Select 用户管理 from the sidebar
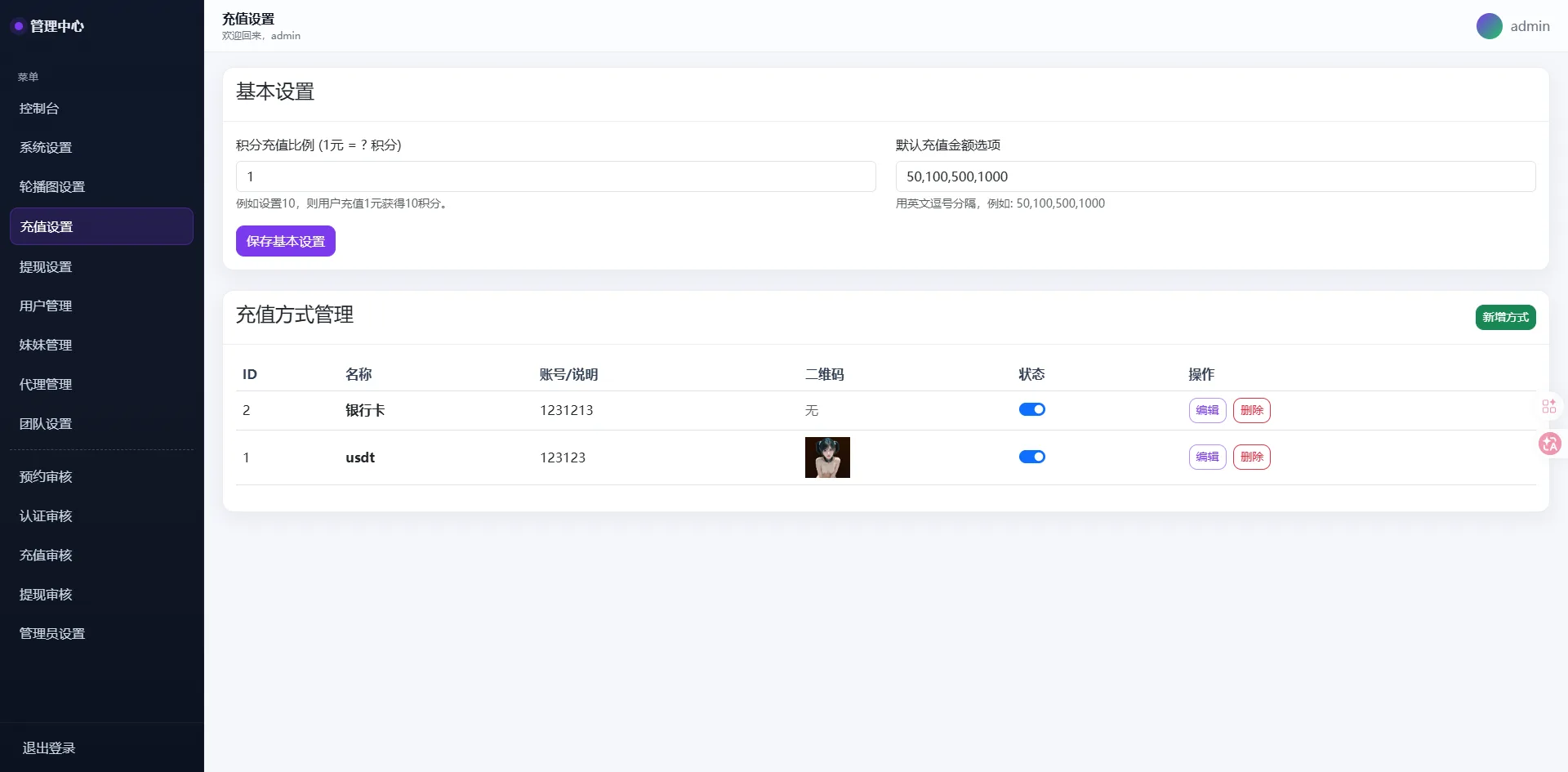This screenshot has height=772, width=1568. (x=46, y=306)
